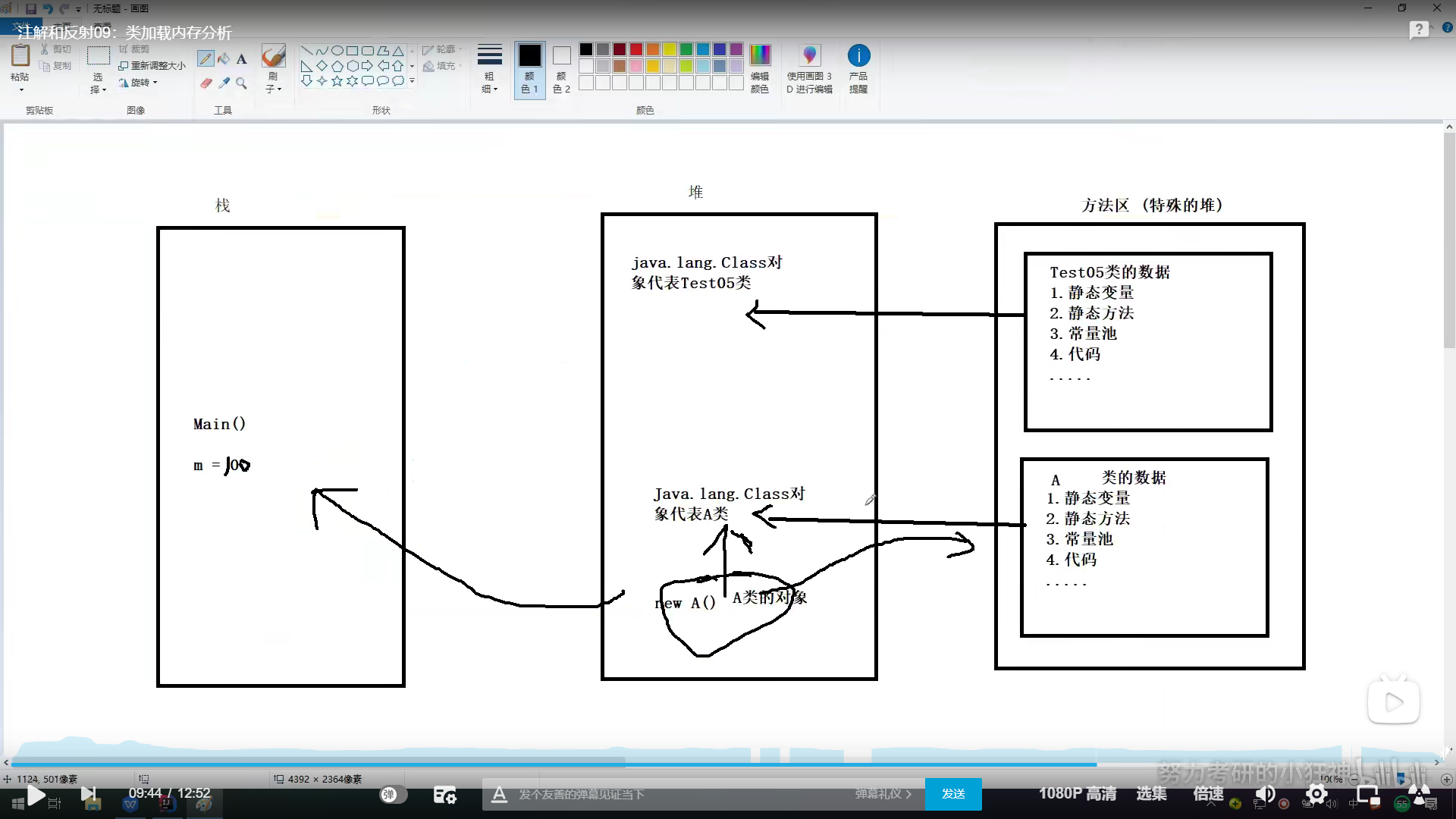Open the Rotate dropdown menu
Viewport: 1456px width, 819px height.
point(140,83)
